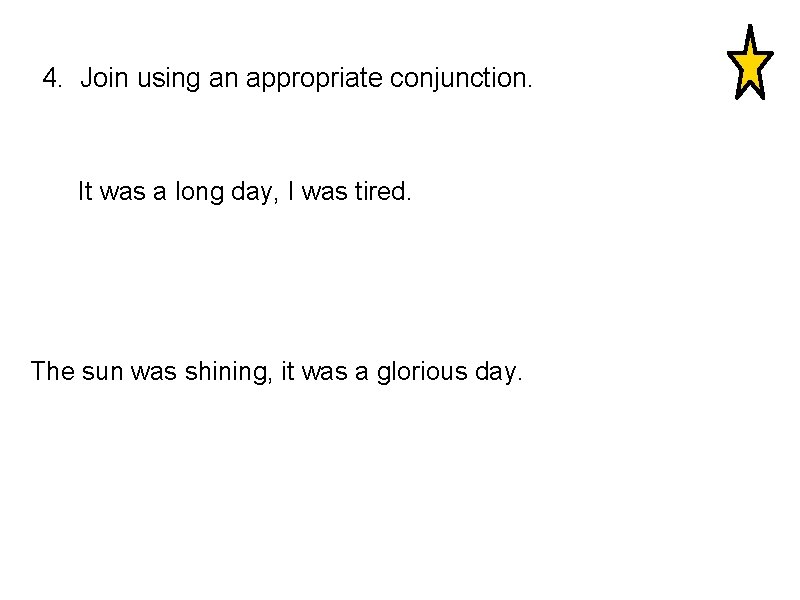Select the question number 4

(x=53, y=78)
